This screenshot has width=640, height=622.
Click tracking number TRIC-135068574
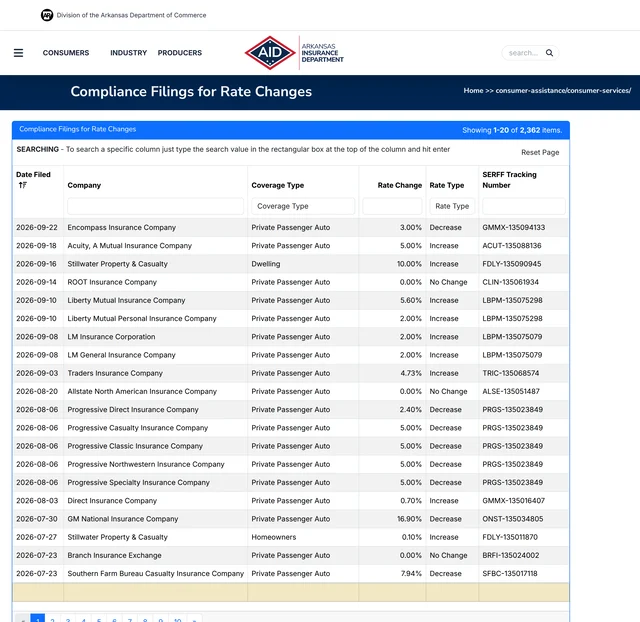511,373
